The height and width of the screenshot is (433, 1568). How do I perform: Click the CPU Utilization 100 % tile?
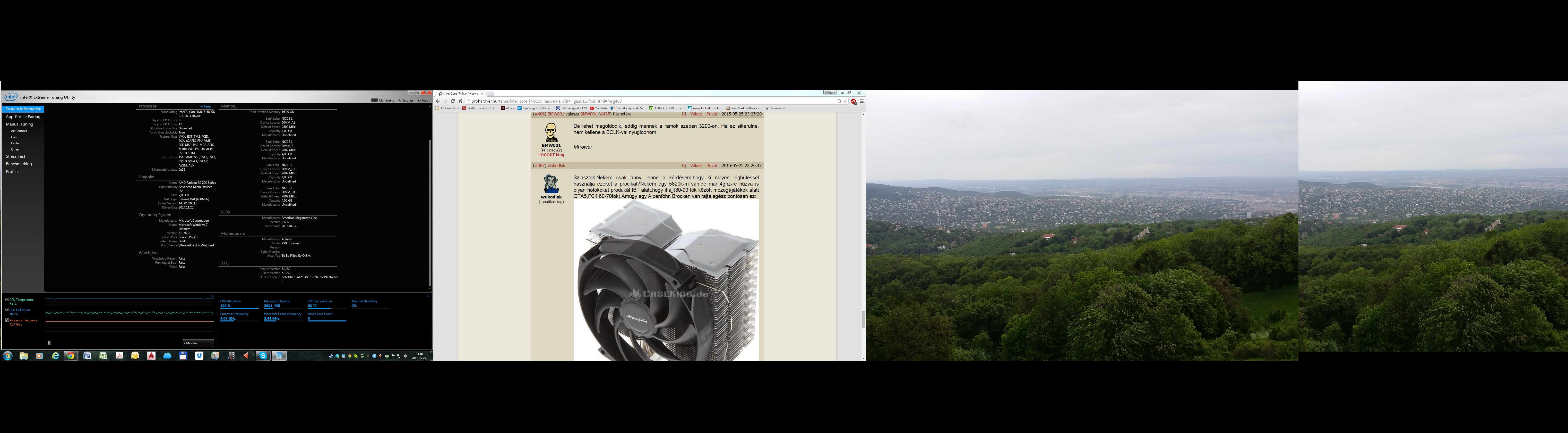tap(239, 304)
